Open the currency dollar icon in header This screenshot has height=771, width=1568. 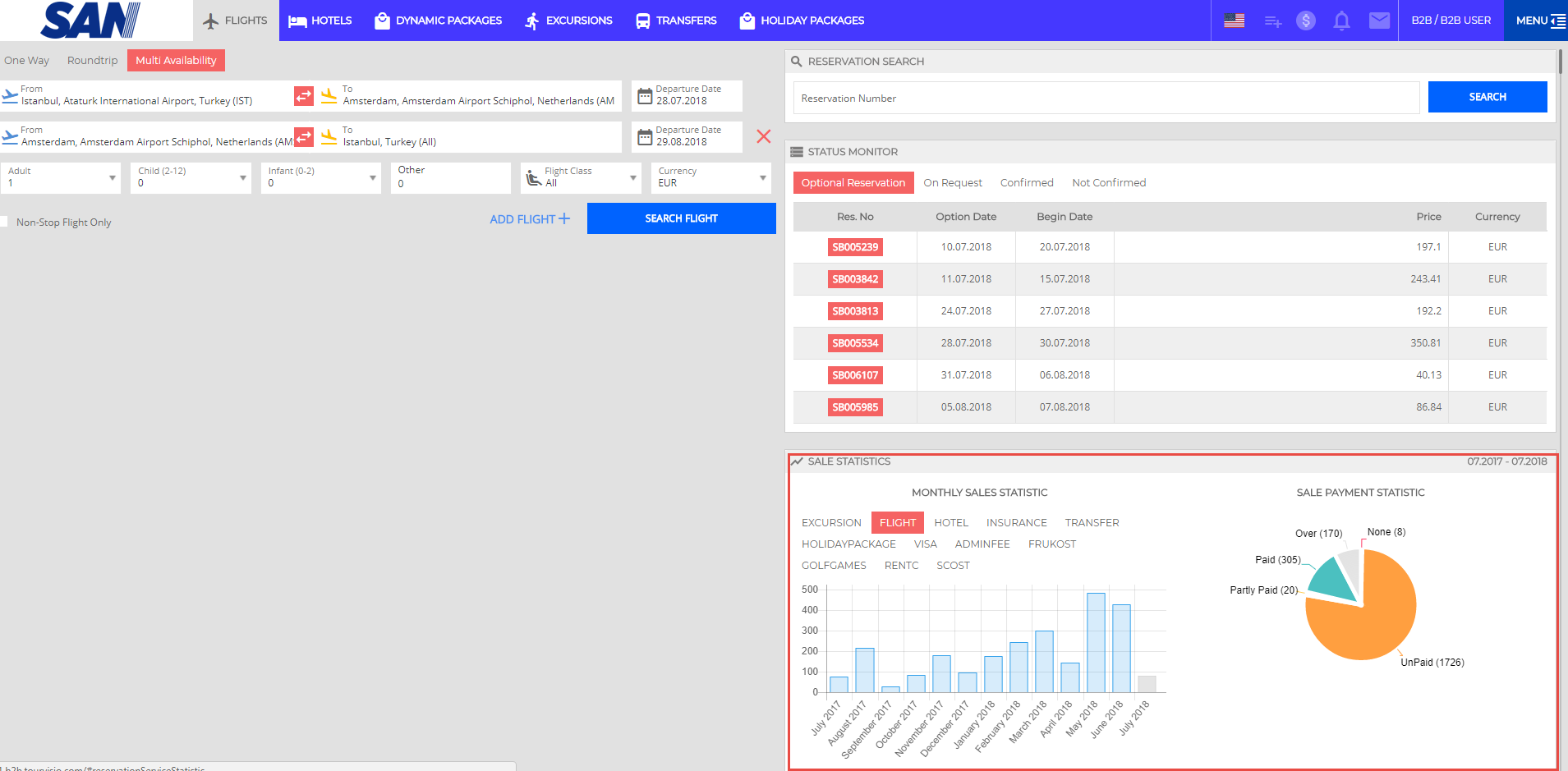(x=1305, y=21)
